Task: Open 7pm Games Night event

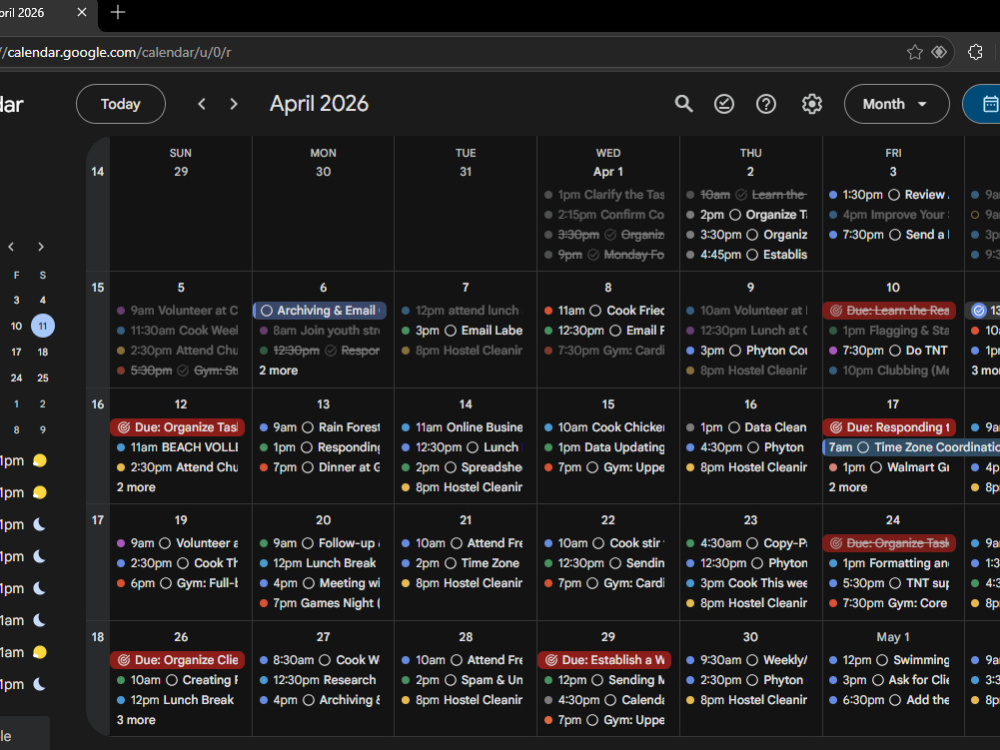Action: point(320,603)
